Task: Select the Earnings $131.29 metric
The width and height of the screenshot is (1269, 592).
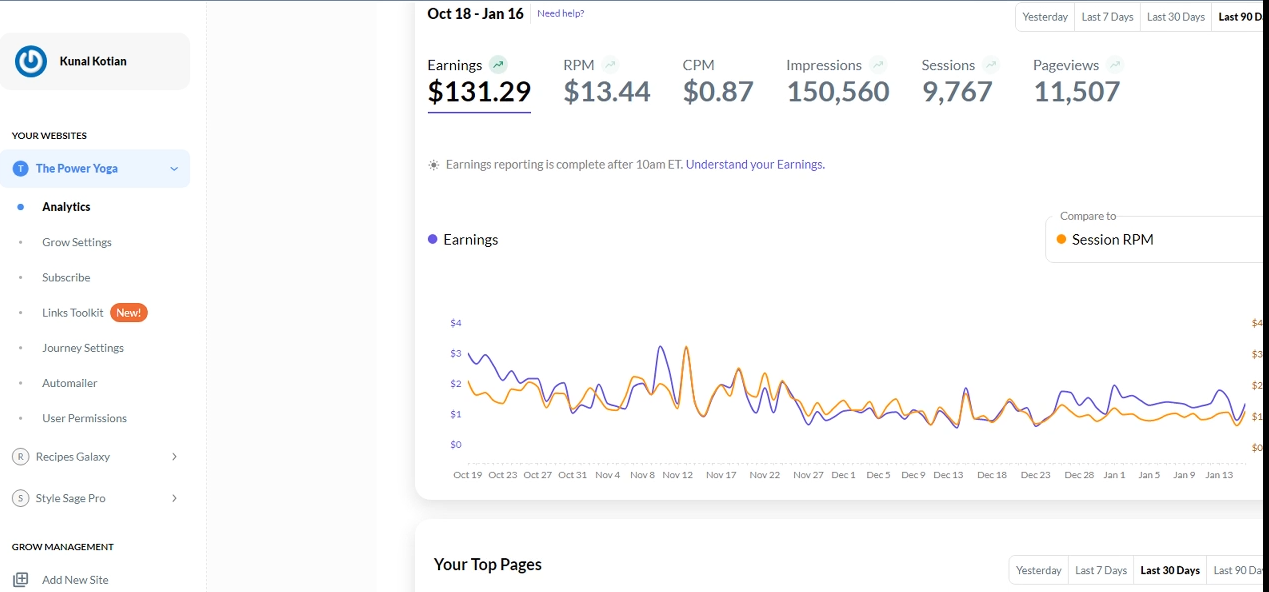Action: tap(479, 82)
